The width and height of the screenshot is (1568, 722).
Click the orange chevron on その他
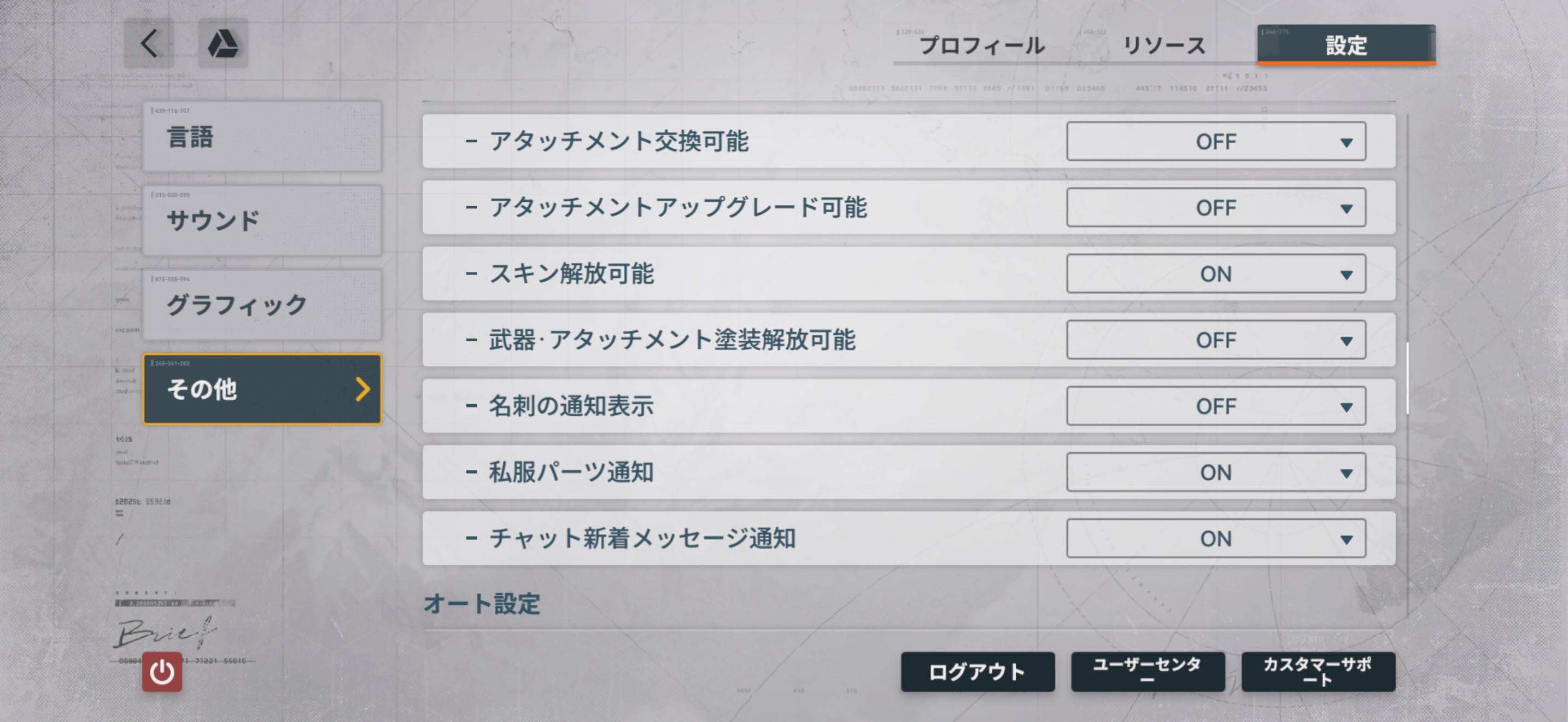[363, 389]
